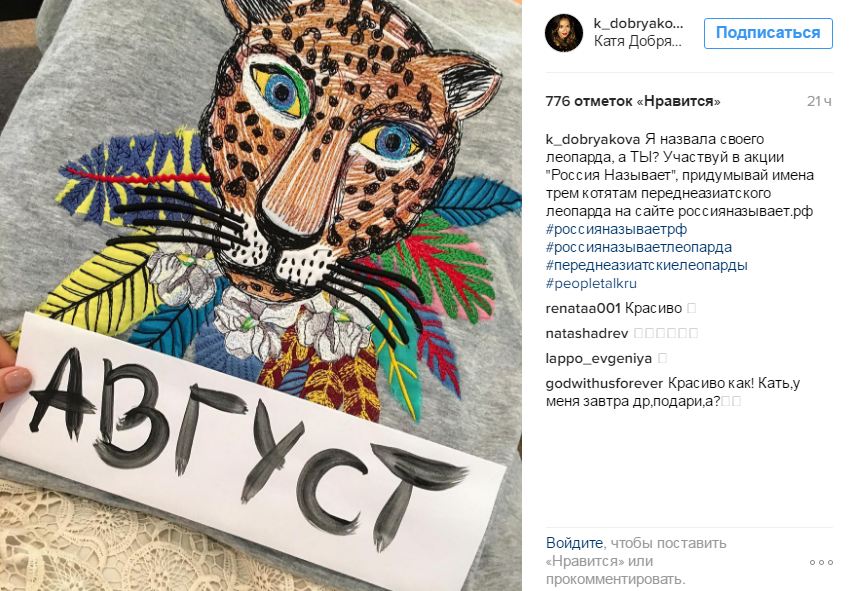Open the k_dobryakova profile avatar
The image size is (852, 591).
point(564,33)
